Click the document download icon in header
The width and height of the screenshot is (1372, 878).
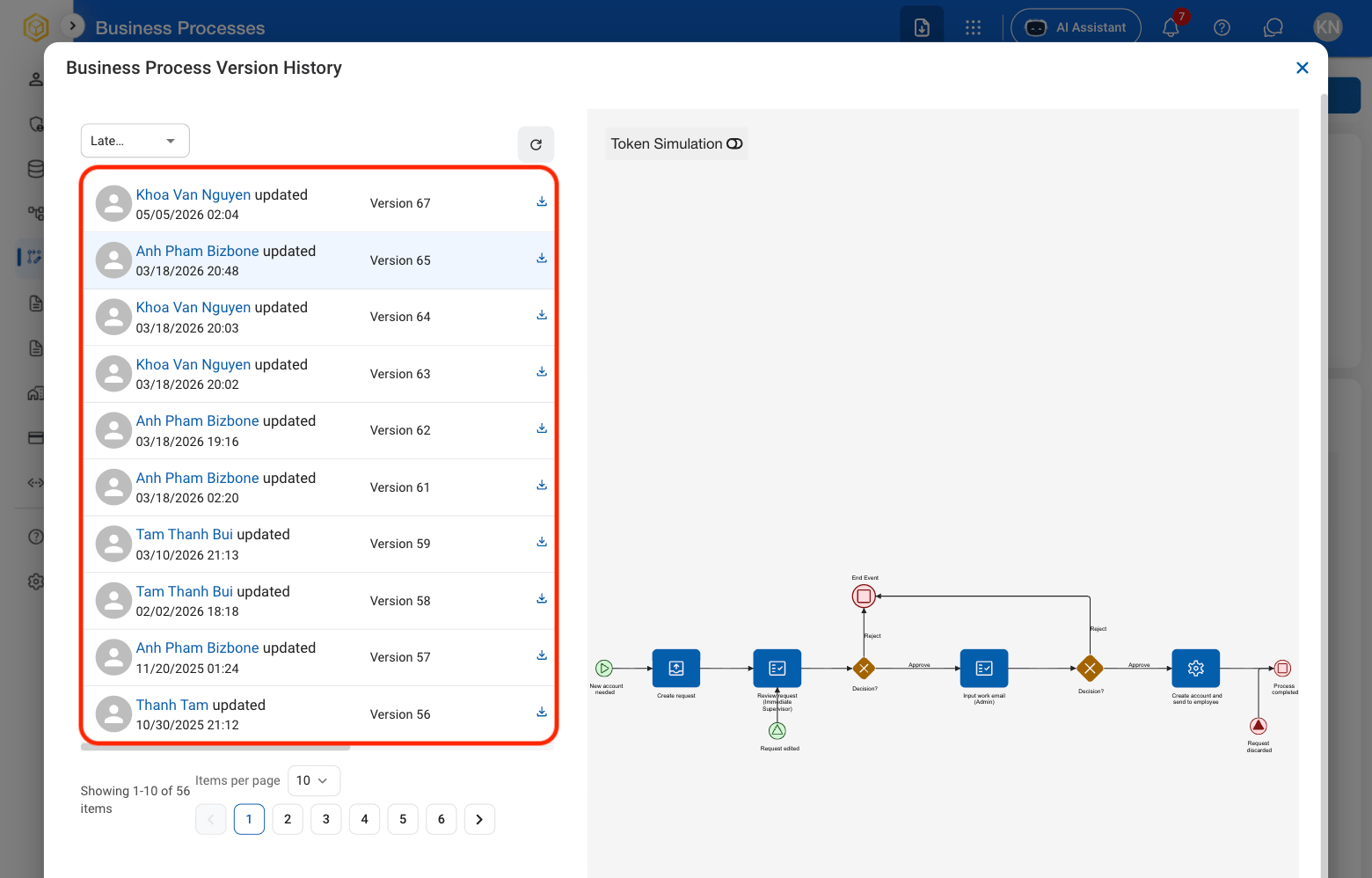[x=922, y=27]
